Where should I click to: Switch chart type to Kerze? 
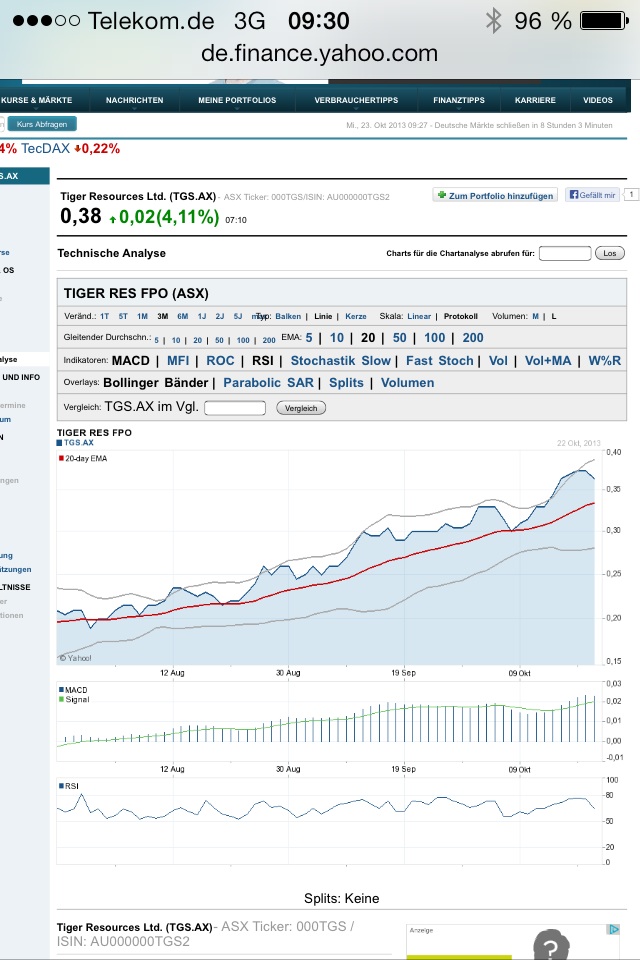[357, 316]
